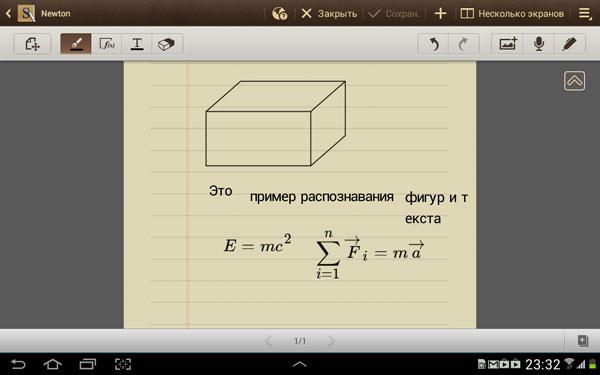This screenshot has width=600, height=375.
Task: Go to previous page arrow
Action: (269, 341)
